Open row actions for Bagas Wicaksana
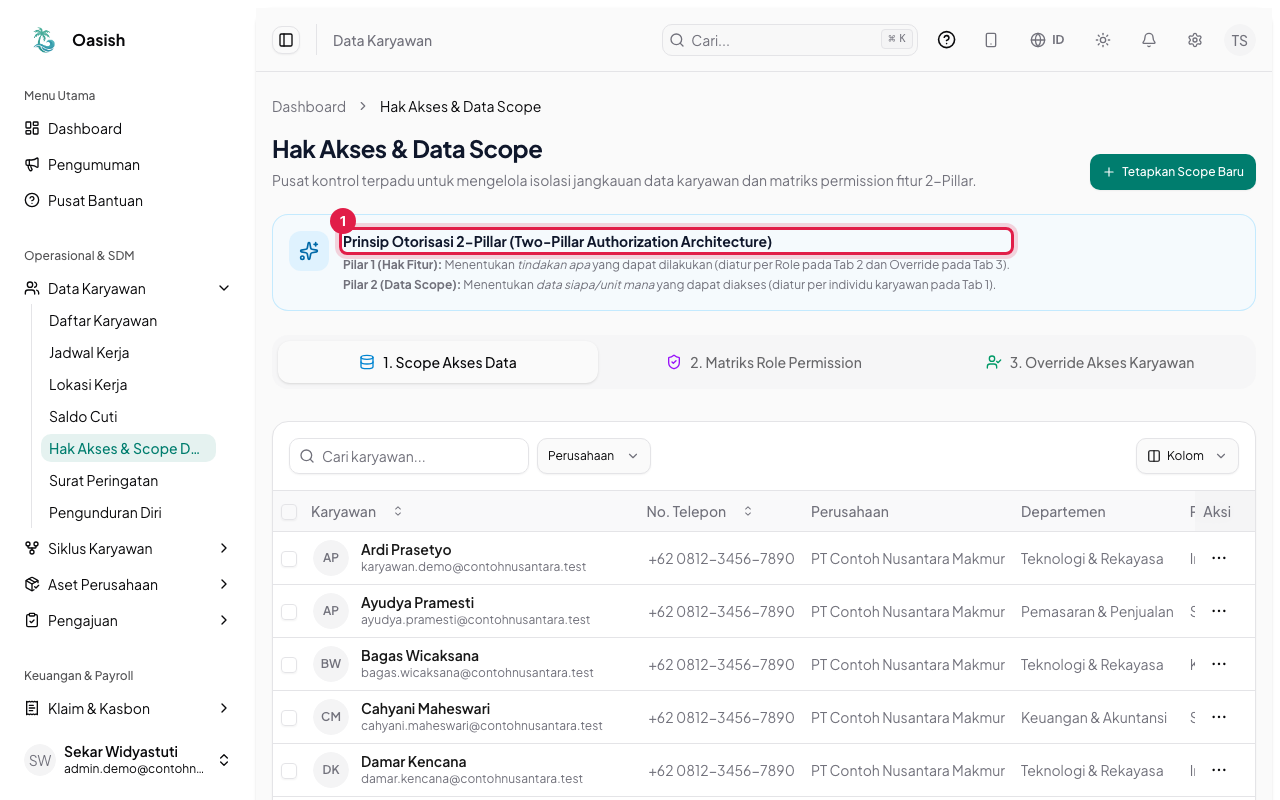The image size is (1280, 800). pyautogui.click(x=1218, y=664)
